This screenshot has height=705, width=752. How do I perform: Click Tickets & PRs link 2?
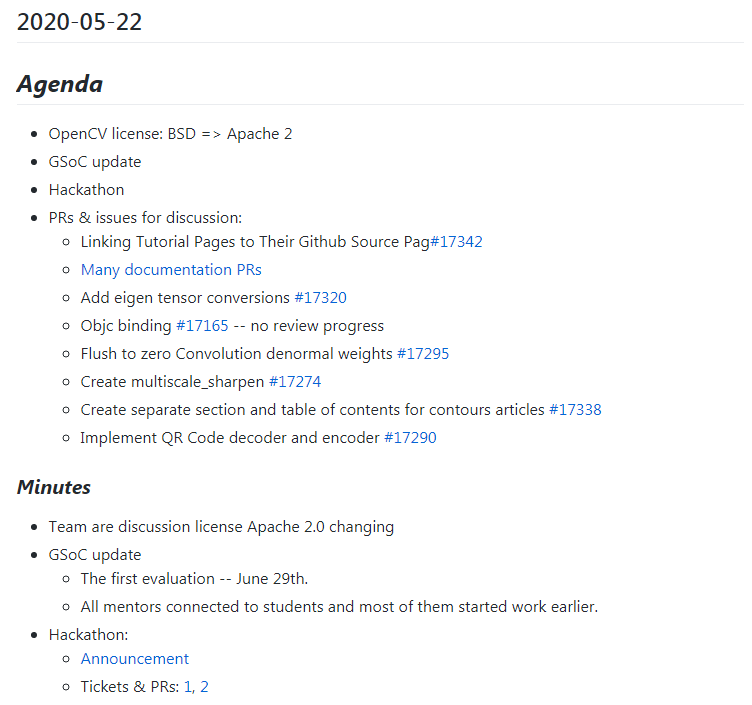point(204,686)
